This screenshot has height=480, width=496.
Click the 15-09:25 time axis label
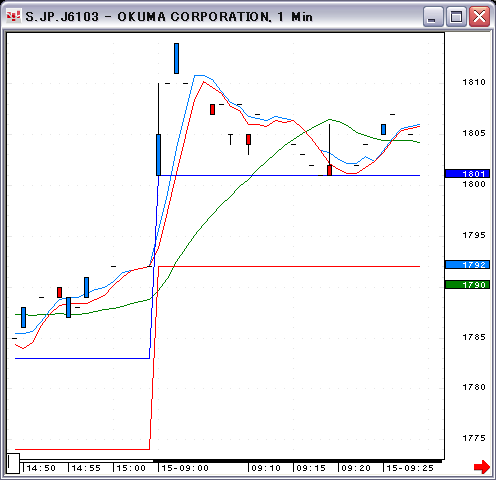[x=410, y=468]
